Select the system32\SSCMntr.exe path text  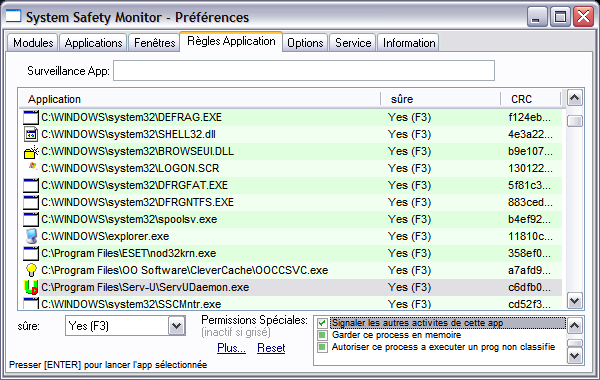pos(131,304)
